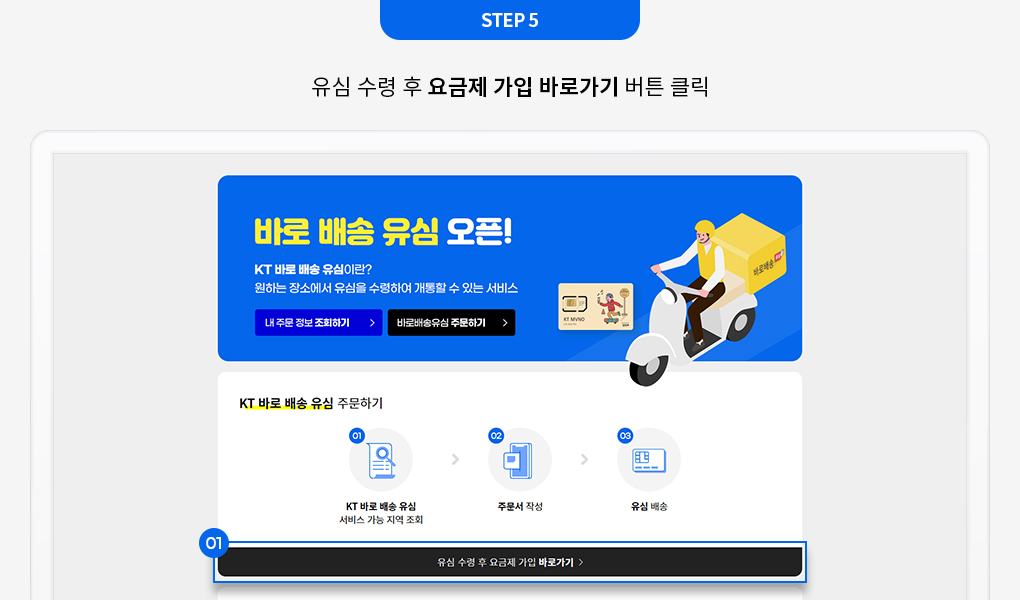
Task: Click arrow between steps 02 and 03
Action: [584, 459]
